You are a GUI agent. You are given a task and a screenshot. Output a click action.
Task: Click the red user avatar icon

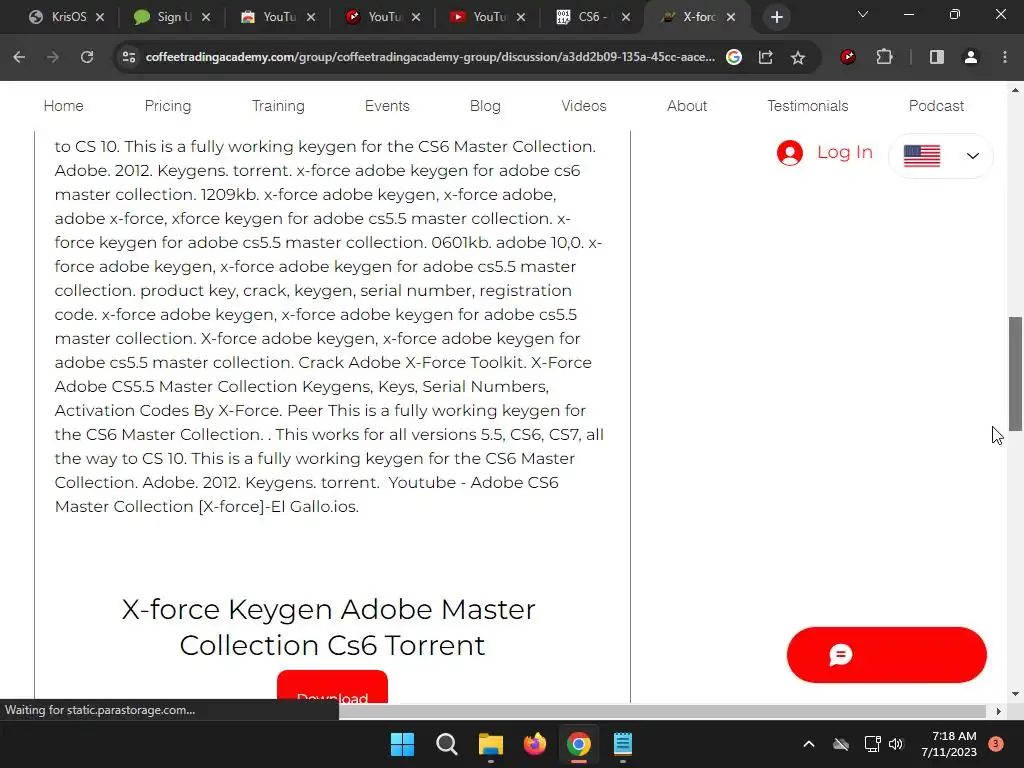coord(790,153)
